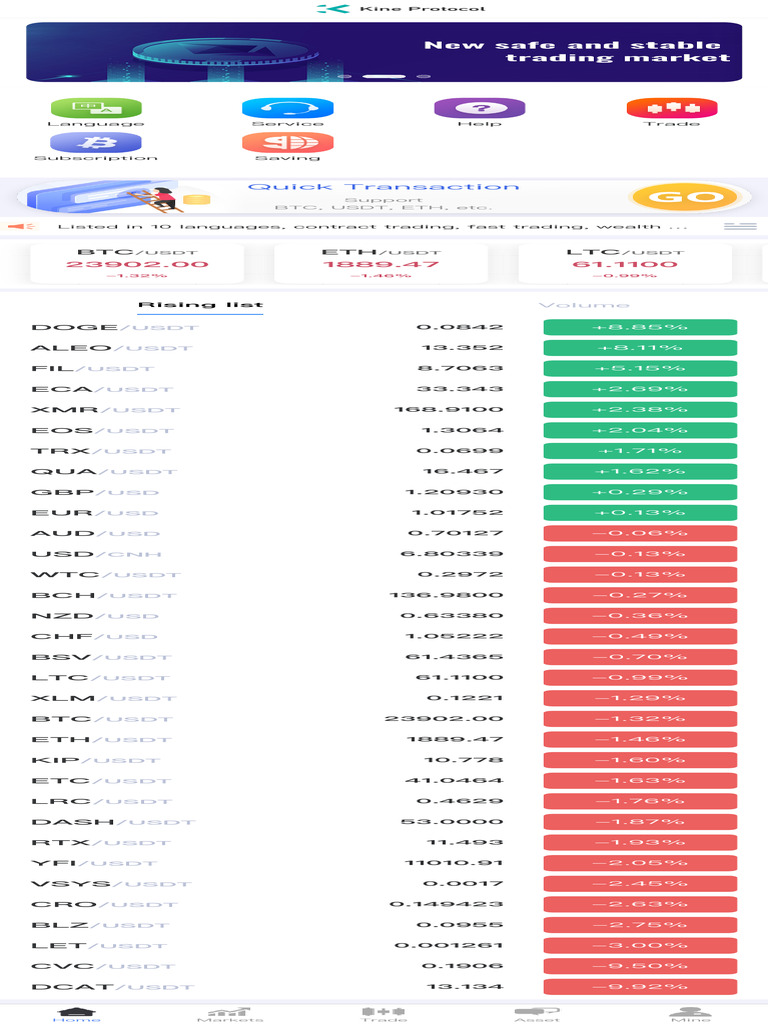This screenshot has width=768, height=1024.
Task: Select the RTX/USDT row
Action: 384,842
